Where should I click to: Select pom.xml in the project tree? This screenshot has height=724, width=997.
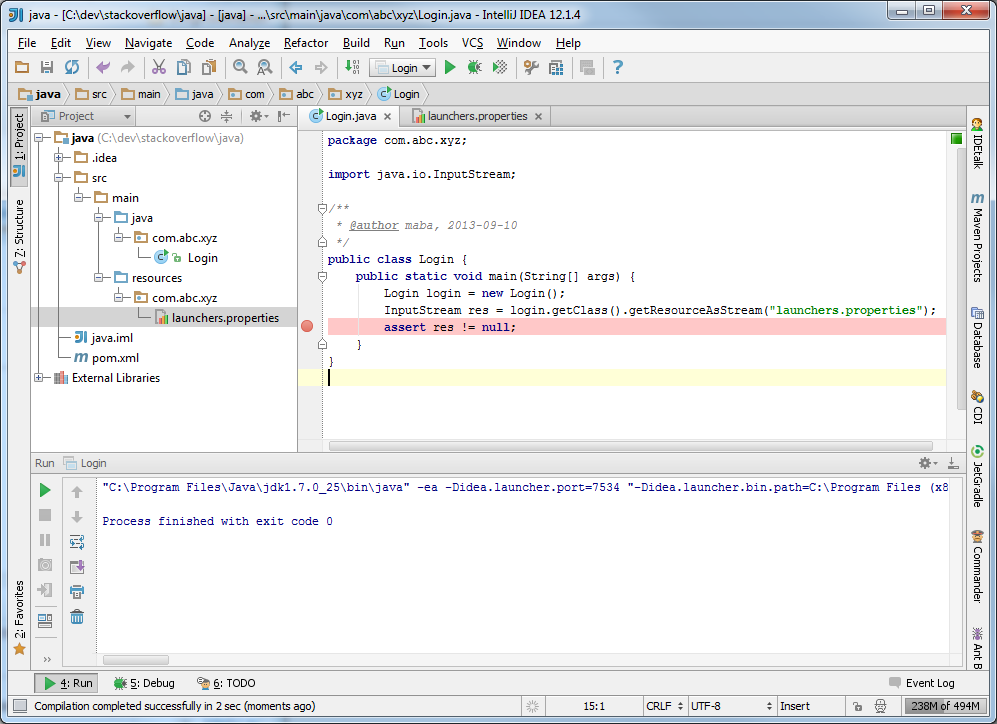114,358
